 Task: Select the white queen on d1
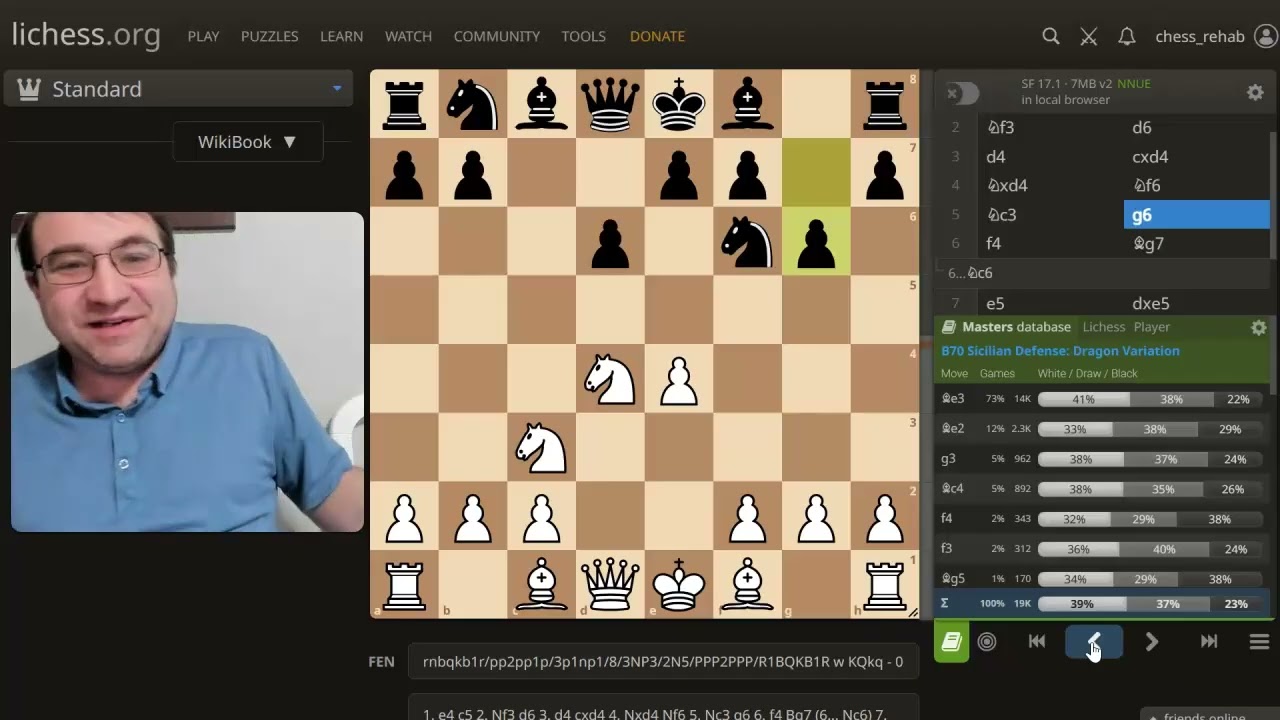[610, 584]
